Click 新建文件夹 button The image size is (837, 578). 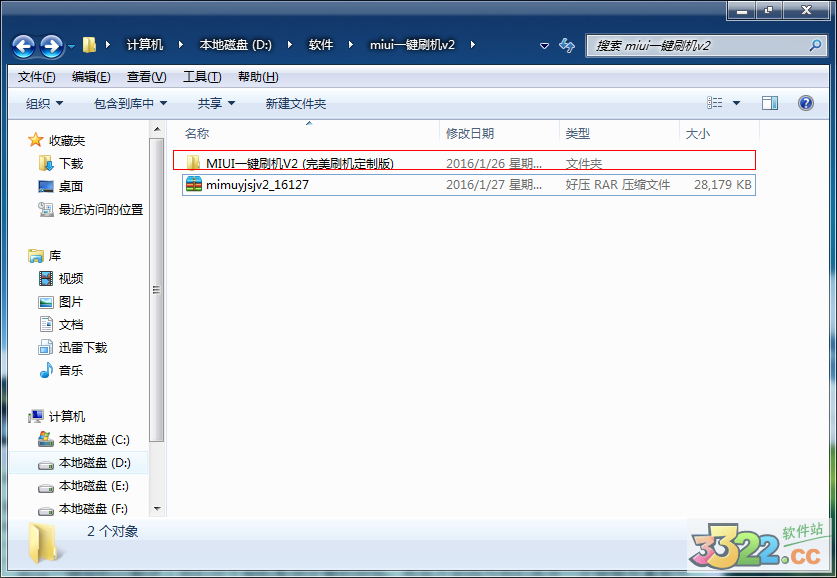(x=296, y=104)
